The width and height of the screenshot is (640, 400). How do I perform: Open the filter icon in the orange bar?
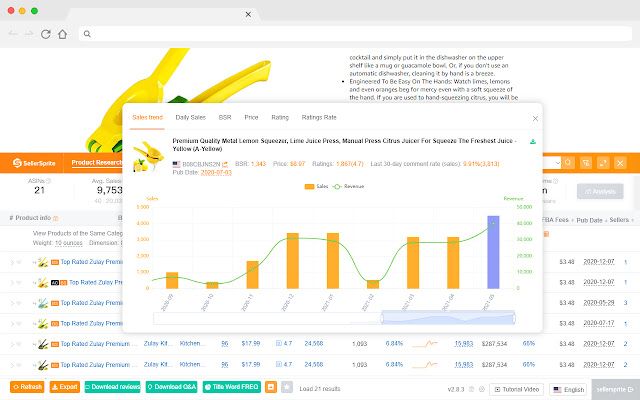point(586,163)
